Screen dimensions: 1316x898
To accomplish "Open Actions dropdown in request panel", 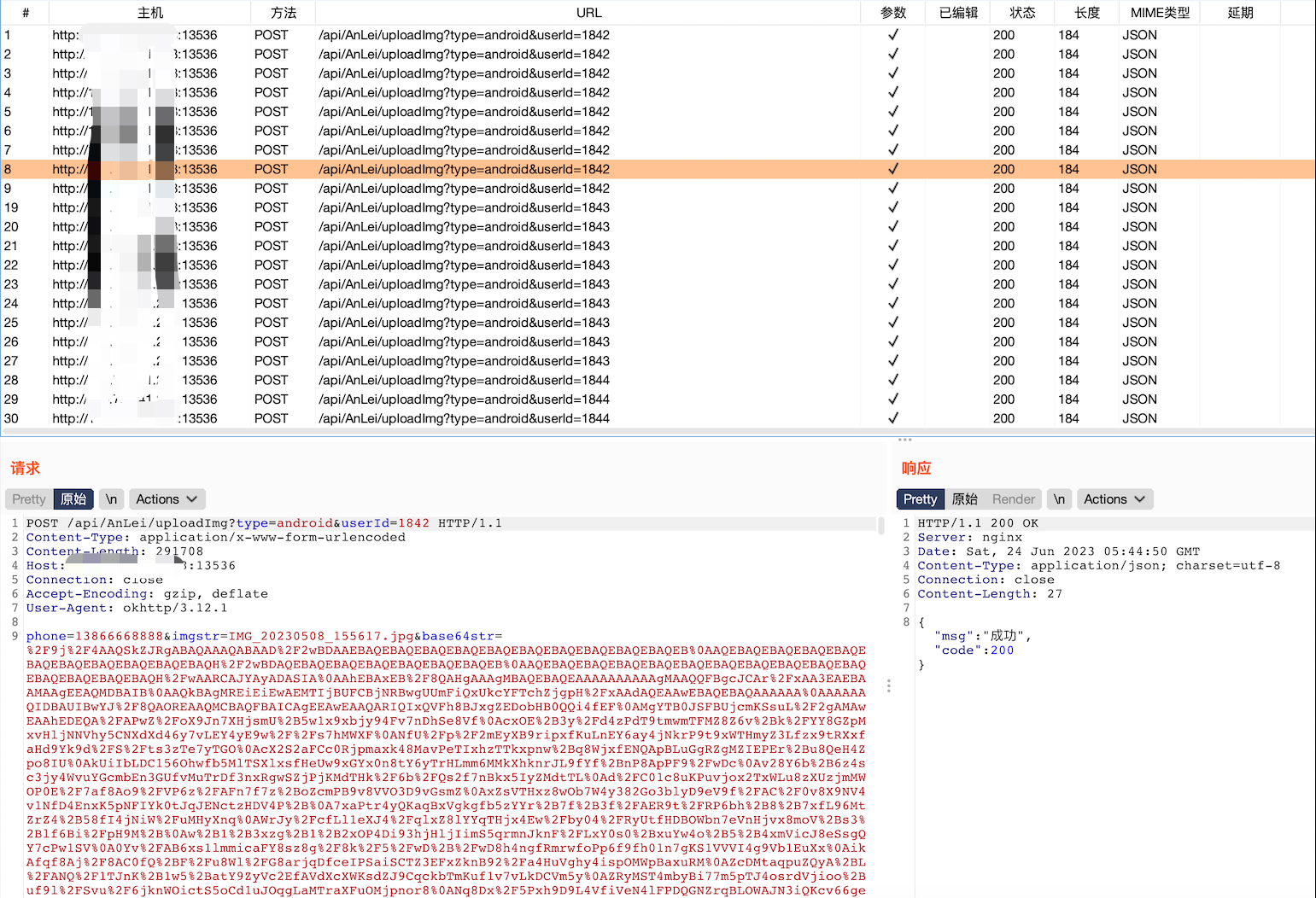I will pyautogui.click(x=167, y=499).
